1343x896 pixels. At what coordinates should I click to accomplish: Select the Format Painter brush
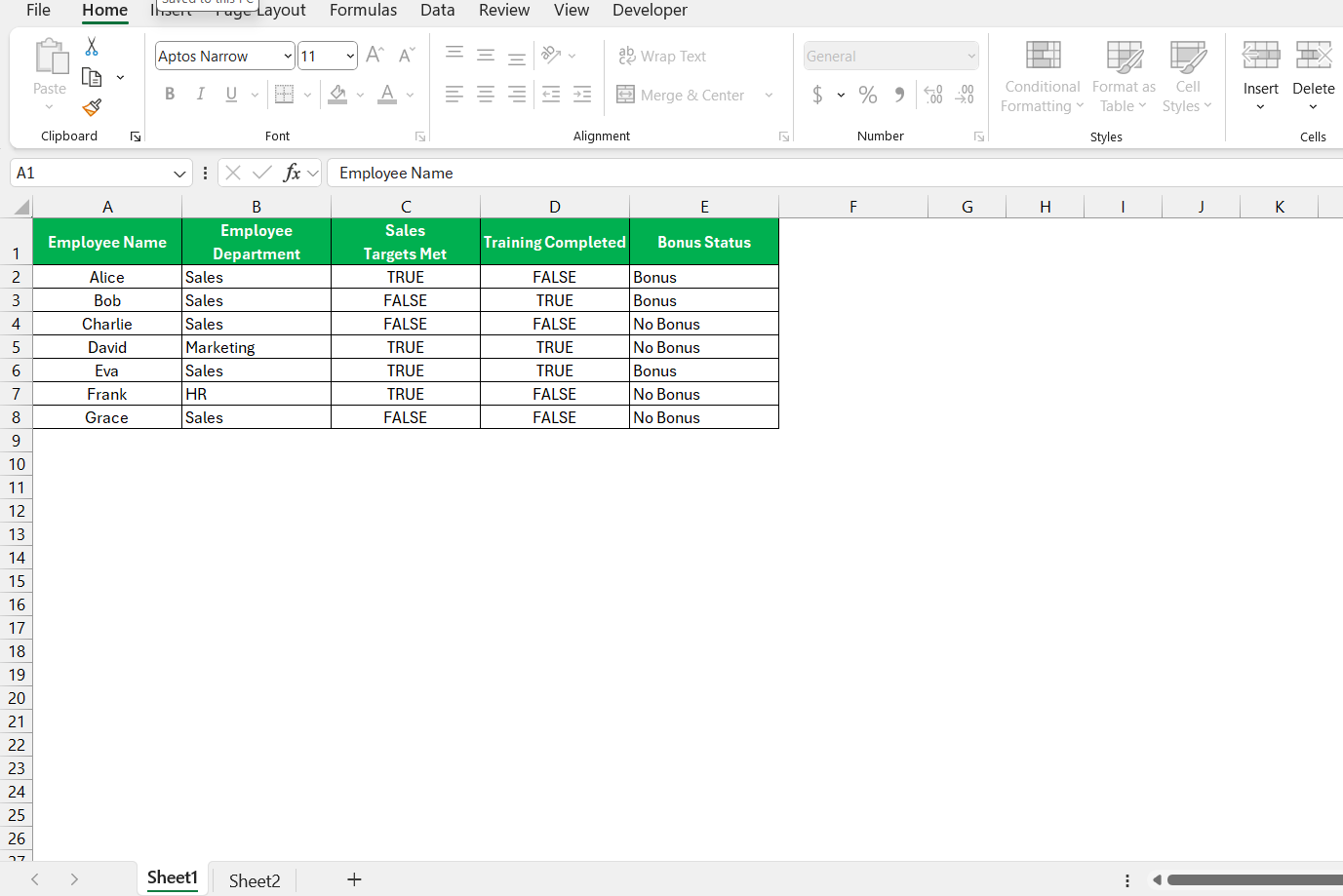point(92,107)
